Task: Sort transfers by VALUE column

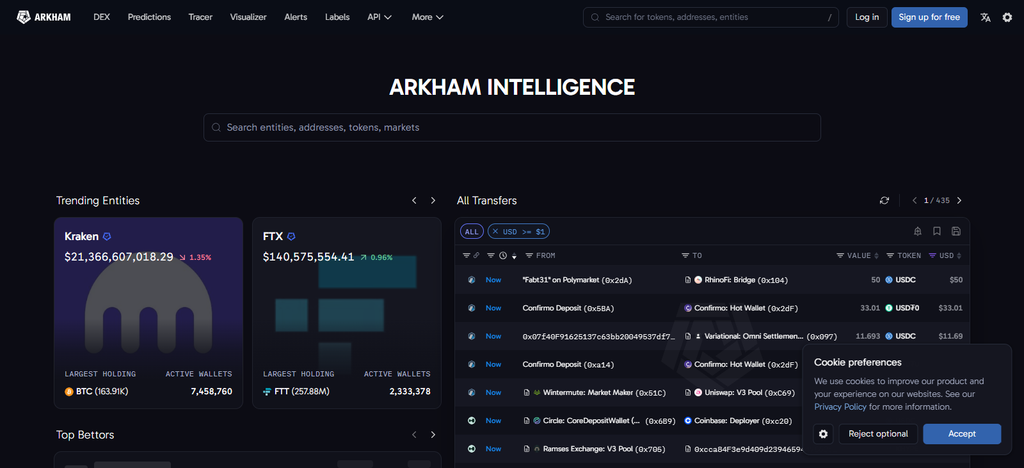Action: [x=876, y=255]
